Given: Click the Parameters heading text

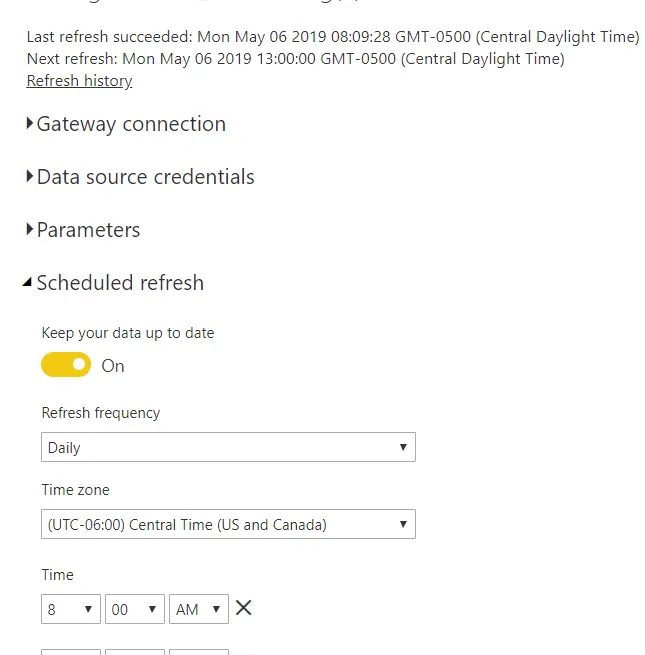Looking at the screenshot, I should pyautogui.click(x=88, y=230).
